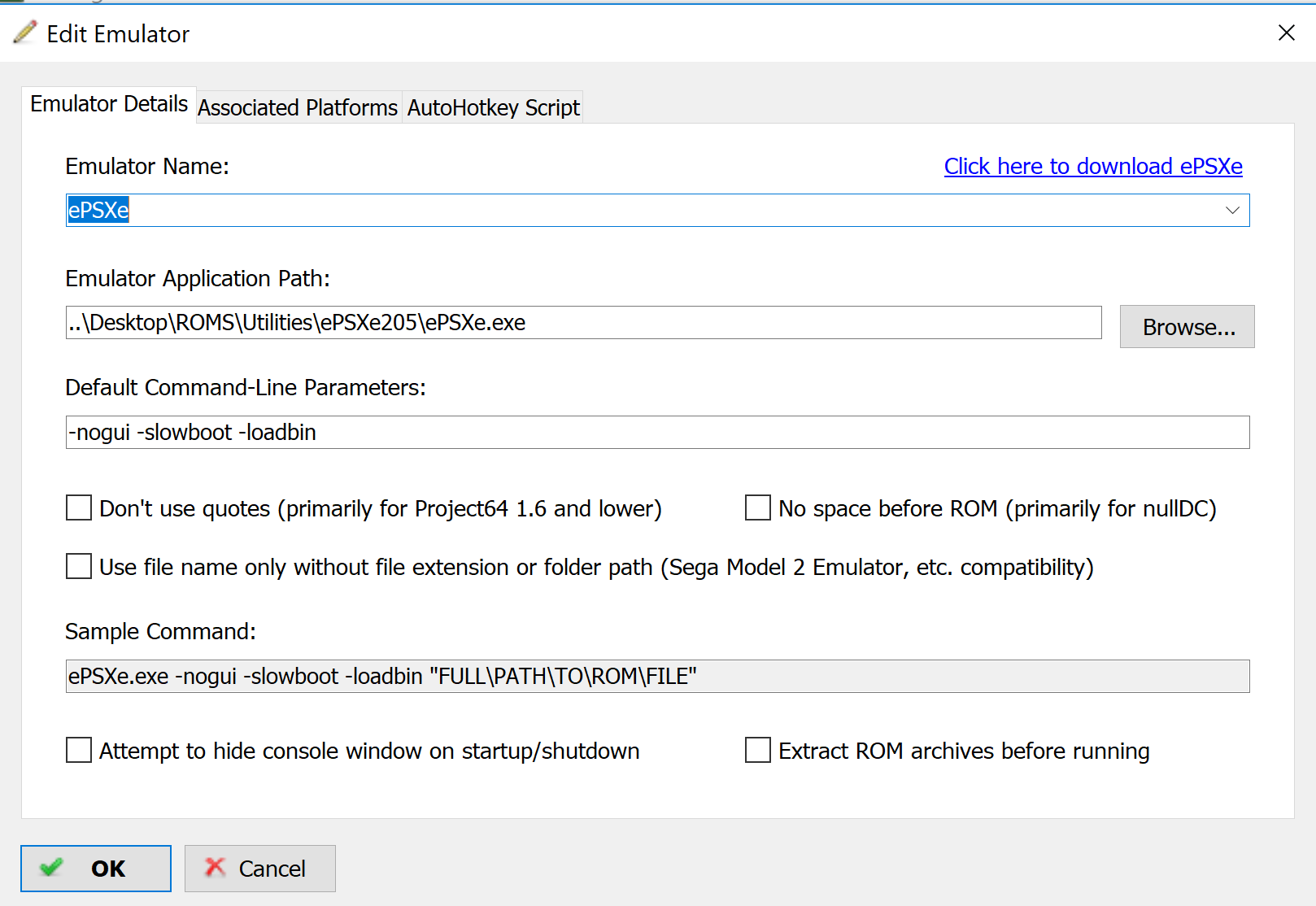Click the download ePSXe link

[1093, 166]
